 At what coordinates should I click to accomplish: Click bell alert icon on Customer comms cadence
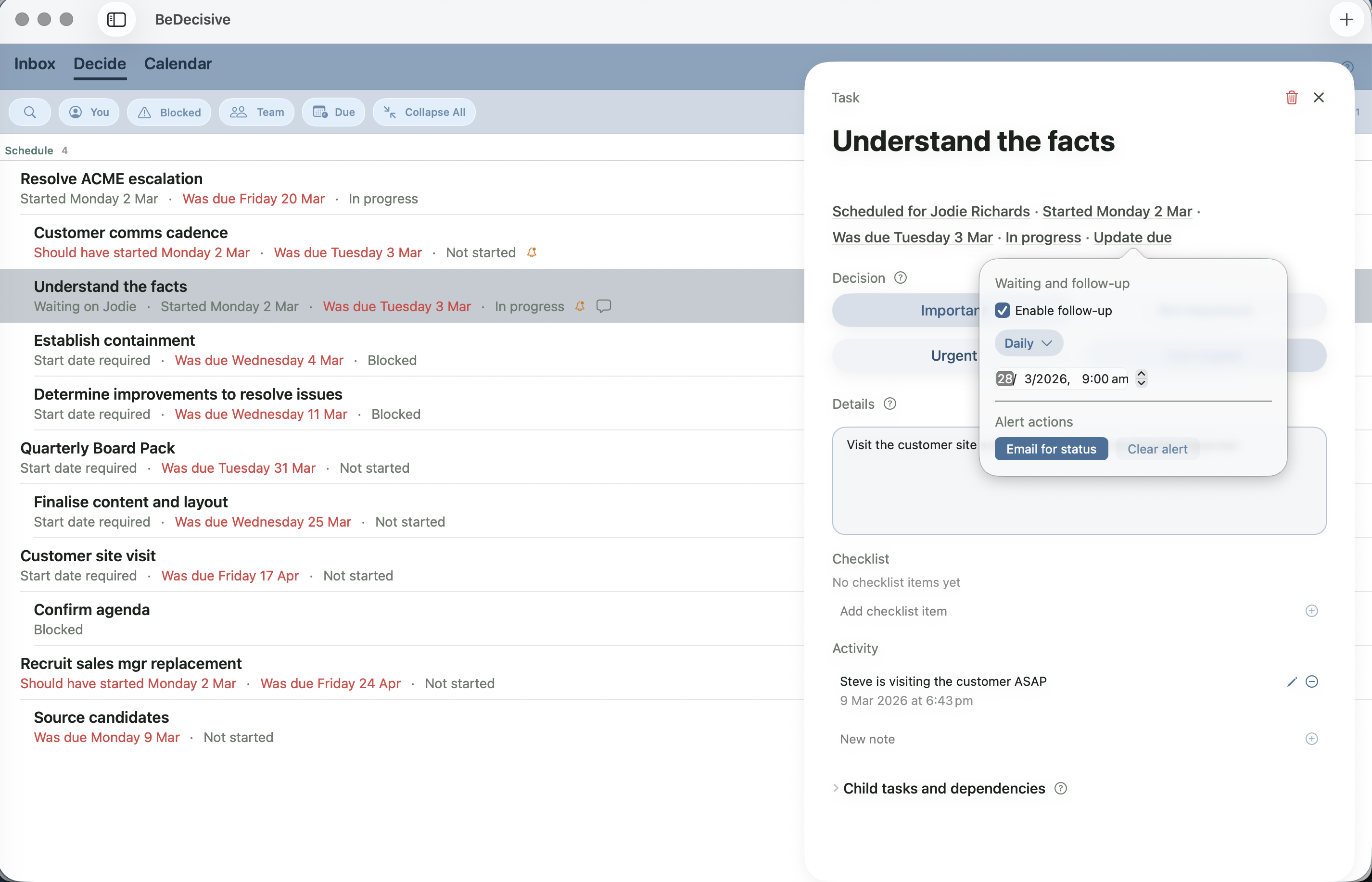point(532,252)
